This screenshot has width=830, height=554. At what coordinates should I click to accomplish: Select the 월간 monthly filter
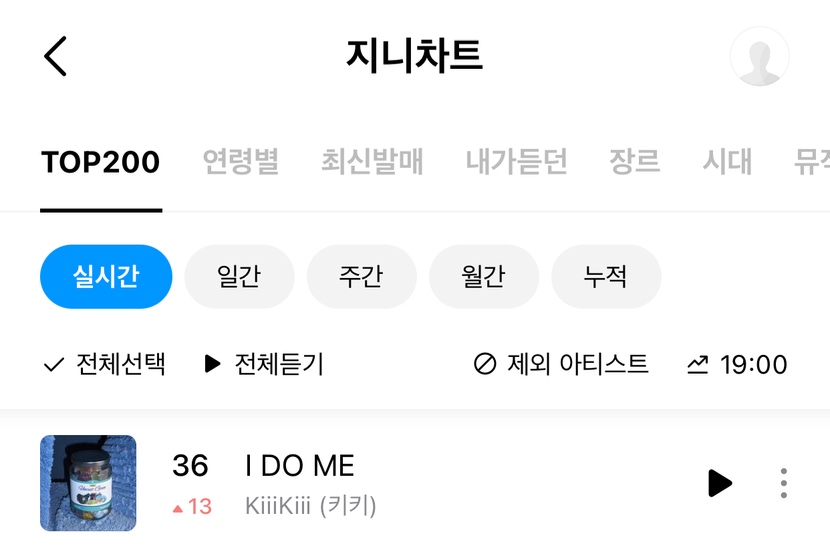(483, 277)
